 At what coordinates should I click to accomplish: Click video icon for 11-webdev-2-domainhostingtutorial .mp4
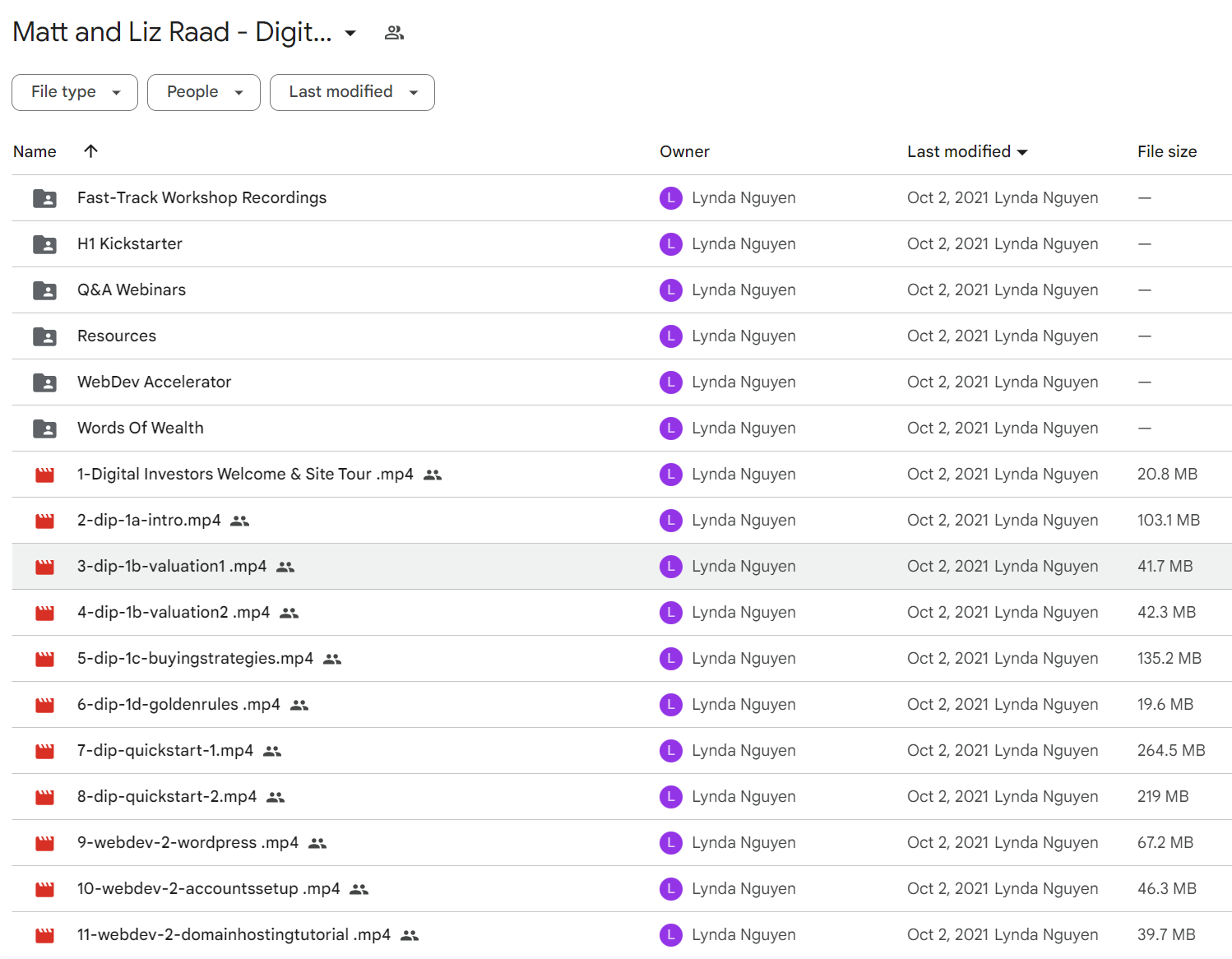coord(44,935)
